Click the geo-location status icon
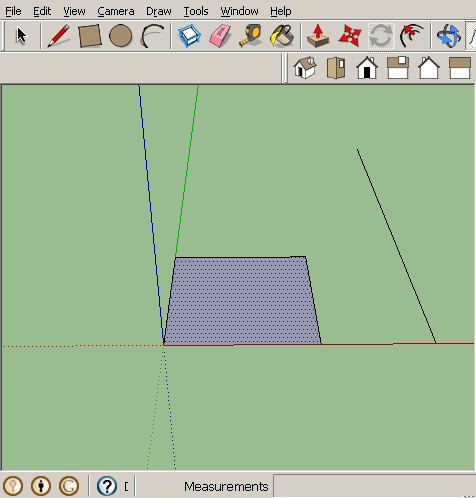The height and width of the screenshot is (498, 476). (13, 486)
